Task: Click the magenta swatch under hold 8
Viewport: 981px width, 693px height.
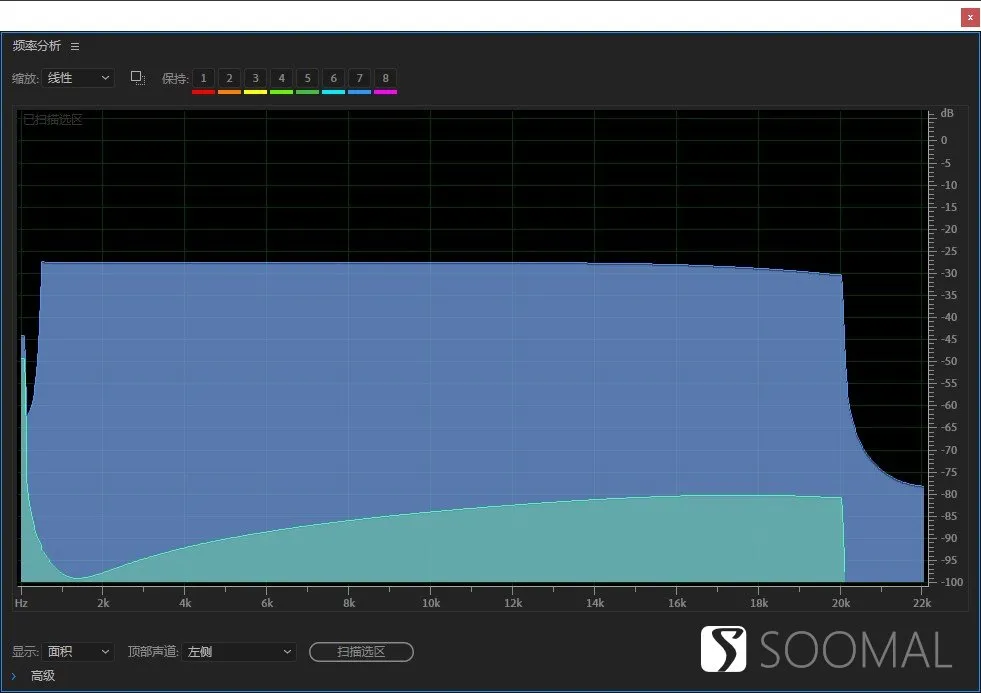Action: click(385, 92)
